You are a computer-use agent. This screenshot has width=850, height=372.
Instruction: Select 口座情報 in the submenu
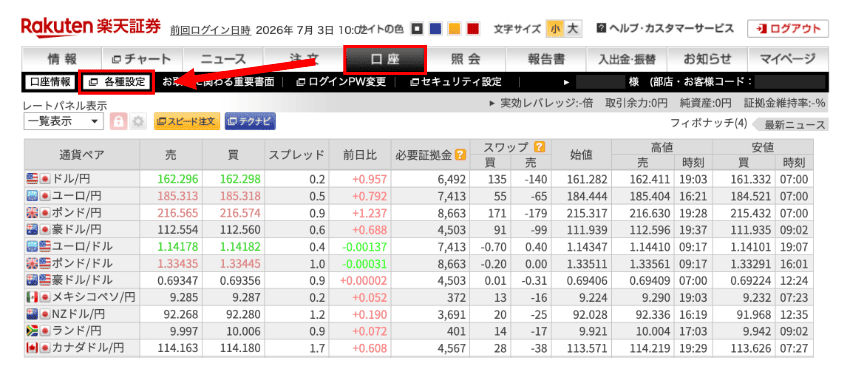tap(50, 82)
